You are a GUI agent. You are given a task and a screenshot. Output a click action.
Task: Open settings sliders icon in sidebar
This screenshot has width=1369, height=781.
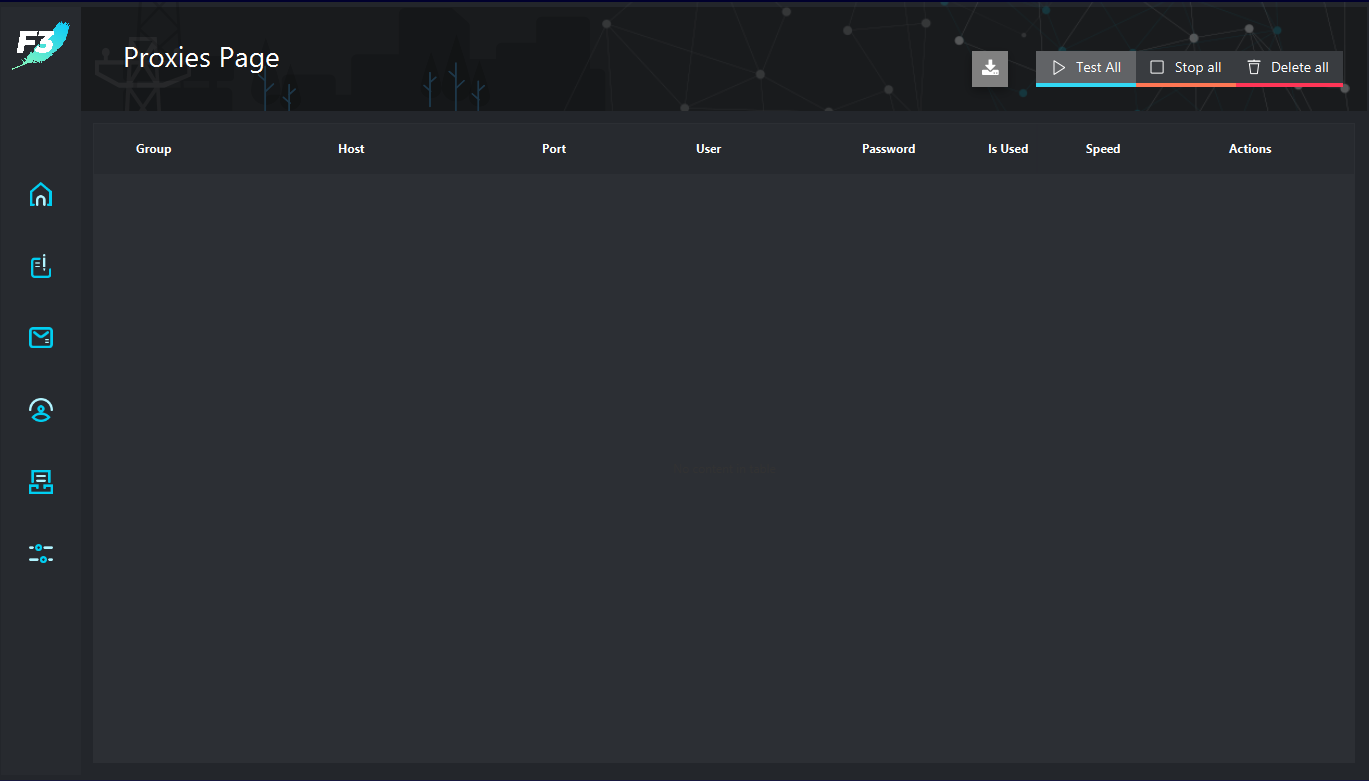[41, 553]
